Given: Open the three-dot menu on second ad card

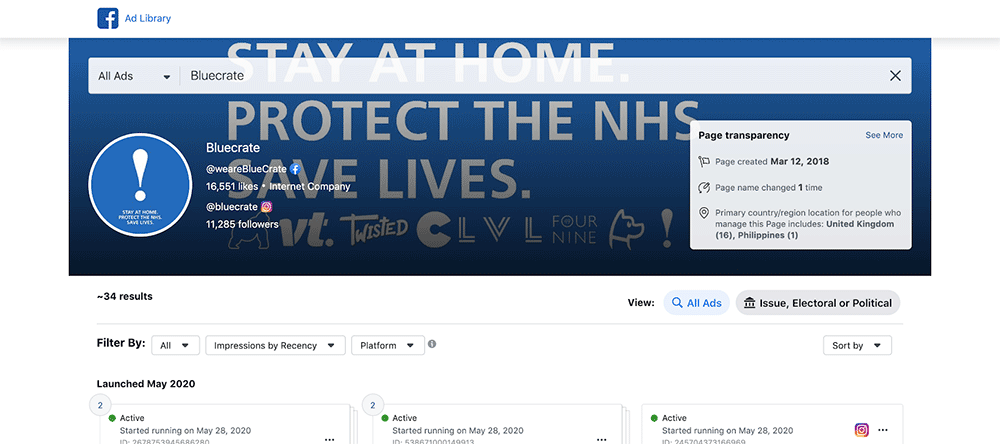Looking at the screenshot, I should (x=602, y=438).
